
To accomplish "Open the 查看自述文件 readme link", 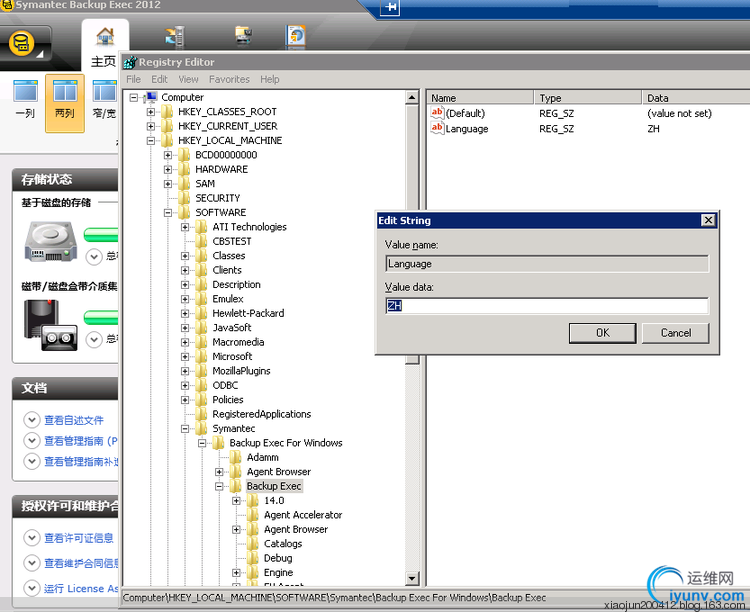I will (74, 421).
